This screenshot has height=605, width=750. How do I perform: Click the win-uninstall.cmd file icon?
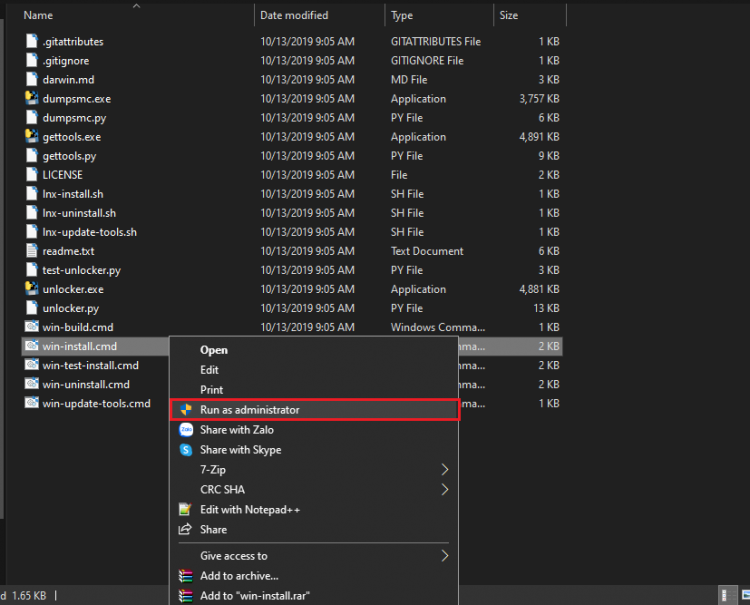pos(32,384)
